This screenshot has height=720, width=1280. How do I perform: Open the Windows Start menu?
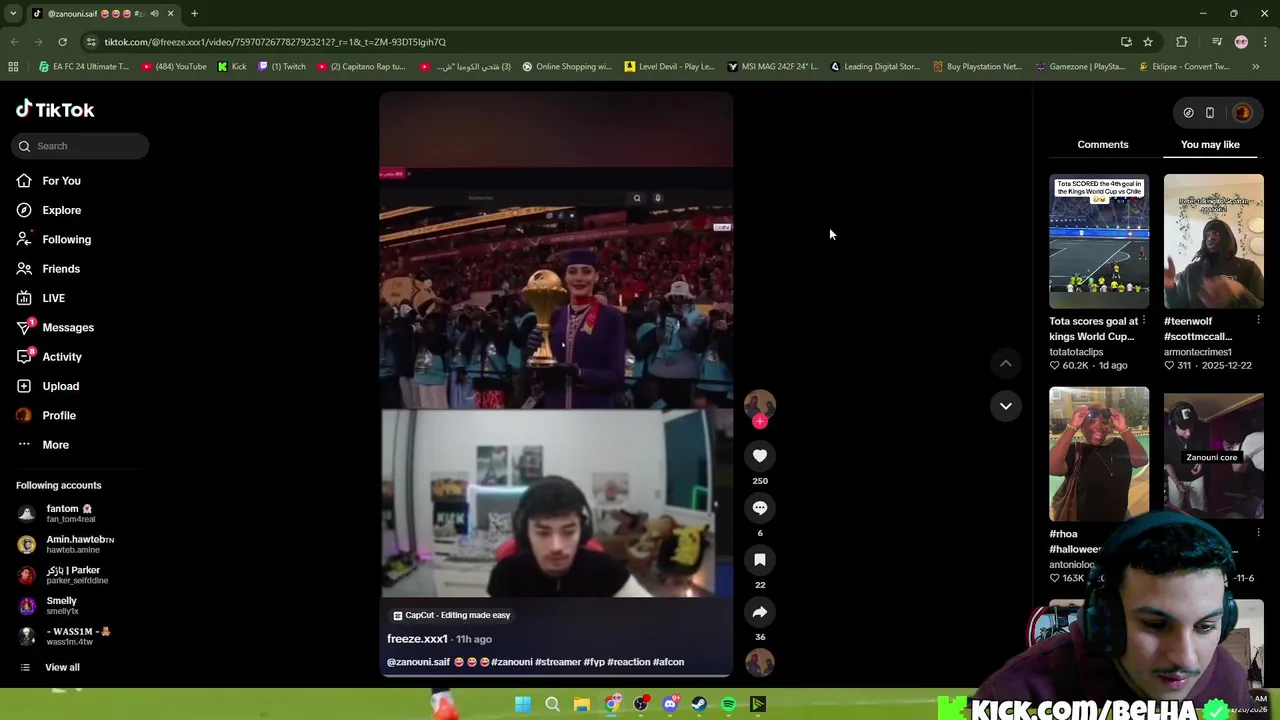click(x=523, y=704)
